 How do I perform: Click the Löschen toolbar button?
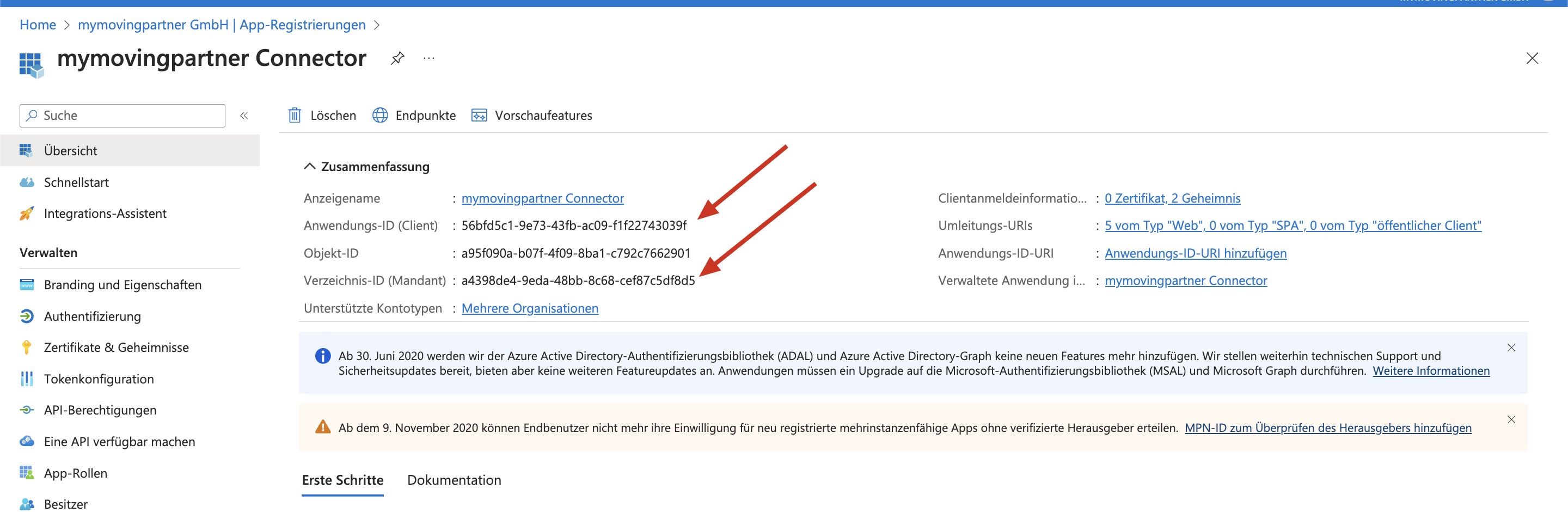(x=322, y=115)
